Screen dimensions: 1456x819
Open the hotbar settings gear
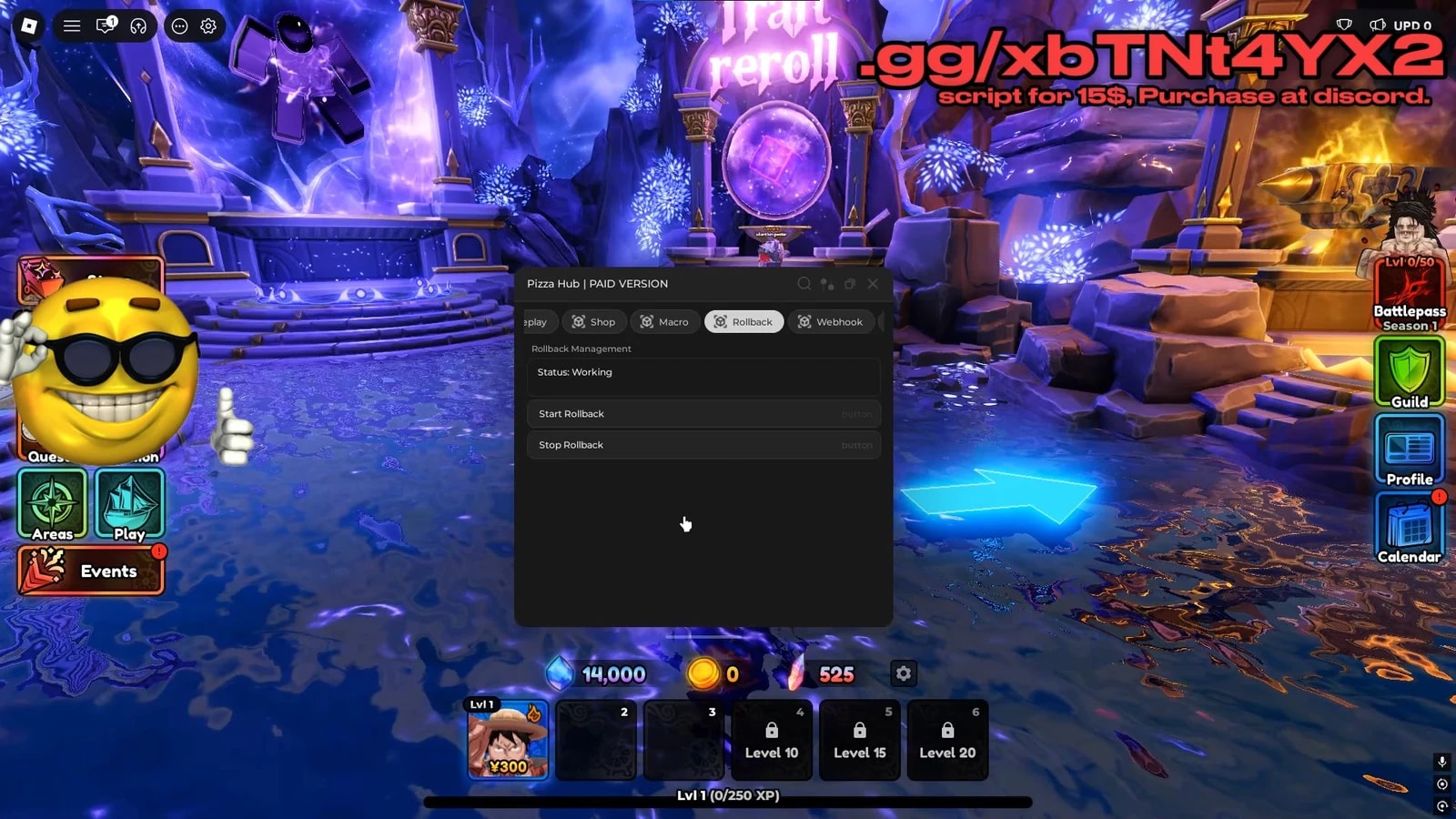[903, 673]
